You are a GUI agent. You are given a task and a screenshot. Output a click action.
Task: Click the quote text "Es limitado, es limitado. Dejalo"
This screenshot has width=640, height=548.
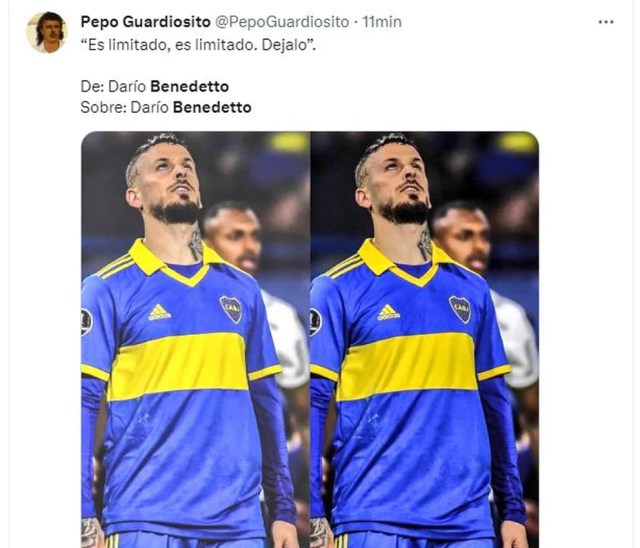tap(198, 45)
